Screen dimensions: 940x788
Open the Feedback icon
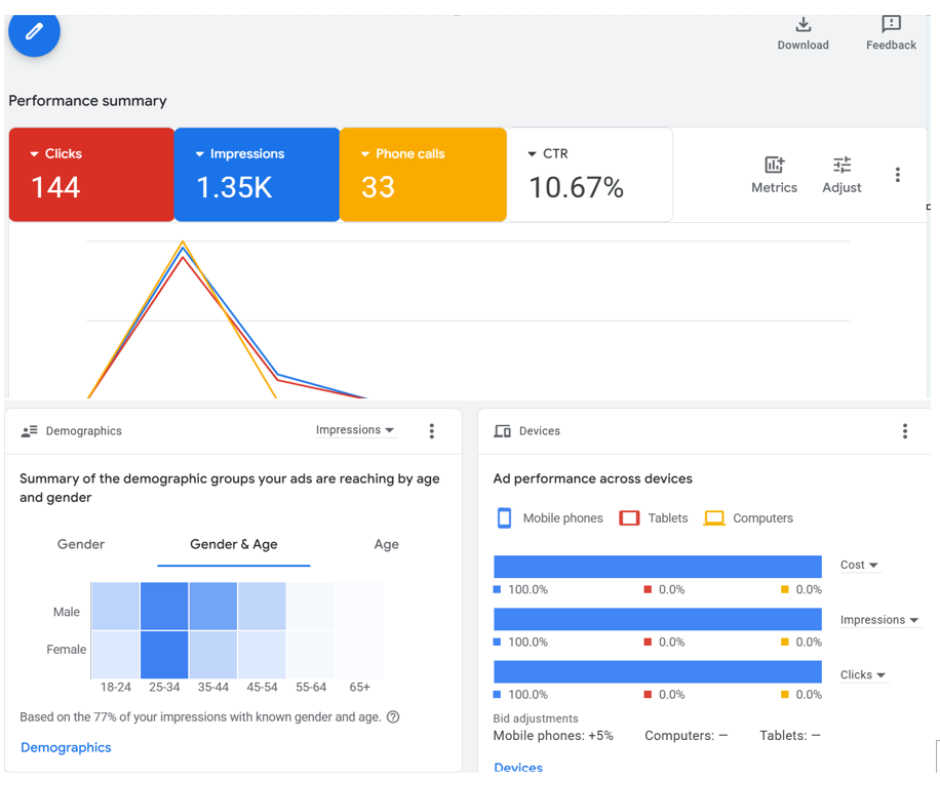[x=891, y=25]
